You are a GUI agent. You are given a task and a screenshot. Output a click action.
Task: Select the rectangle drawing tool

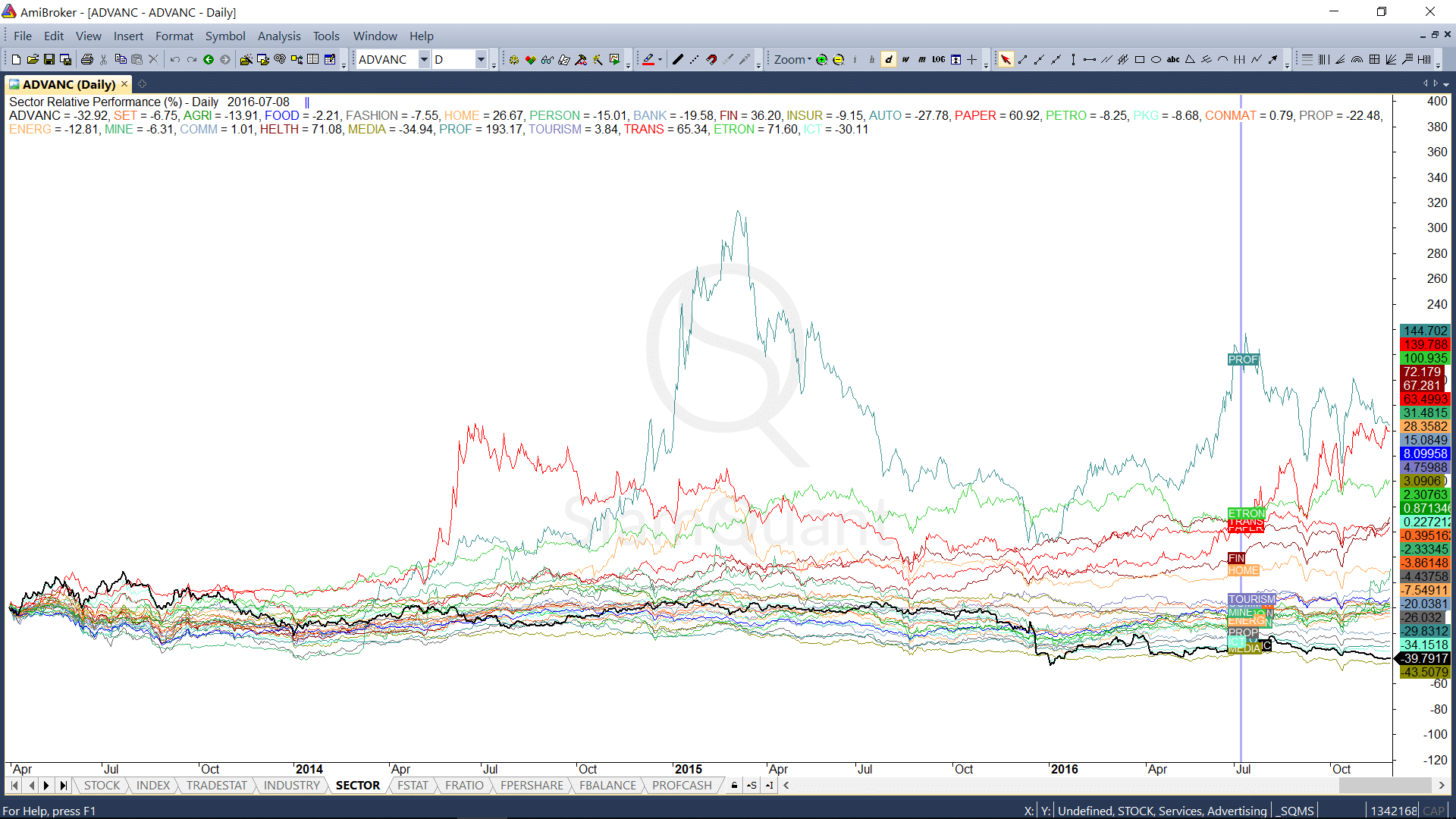tap(1139, 59)
